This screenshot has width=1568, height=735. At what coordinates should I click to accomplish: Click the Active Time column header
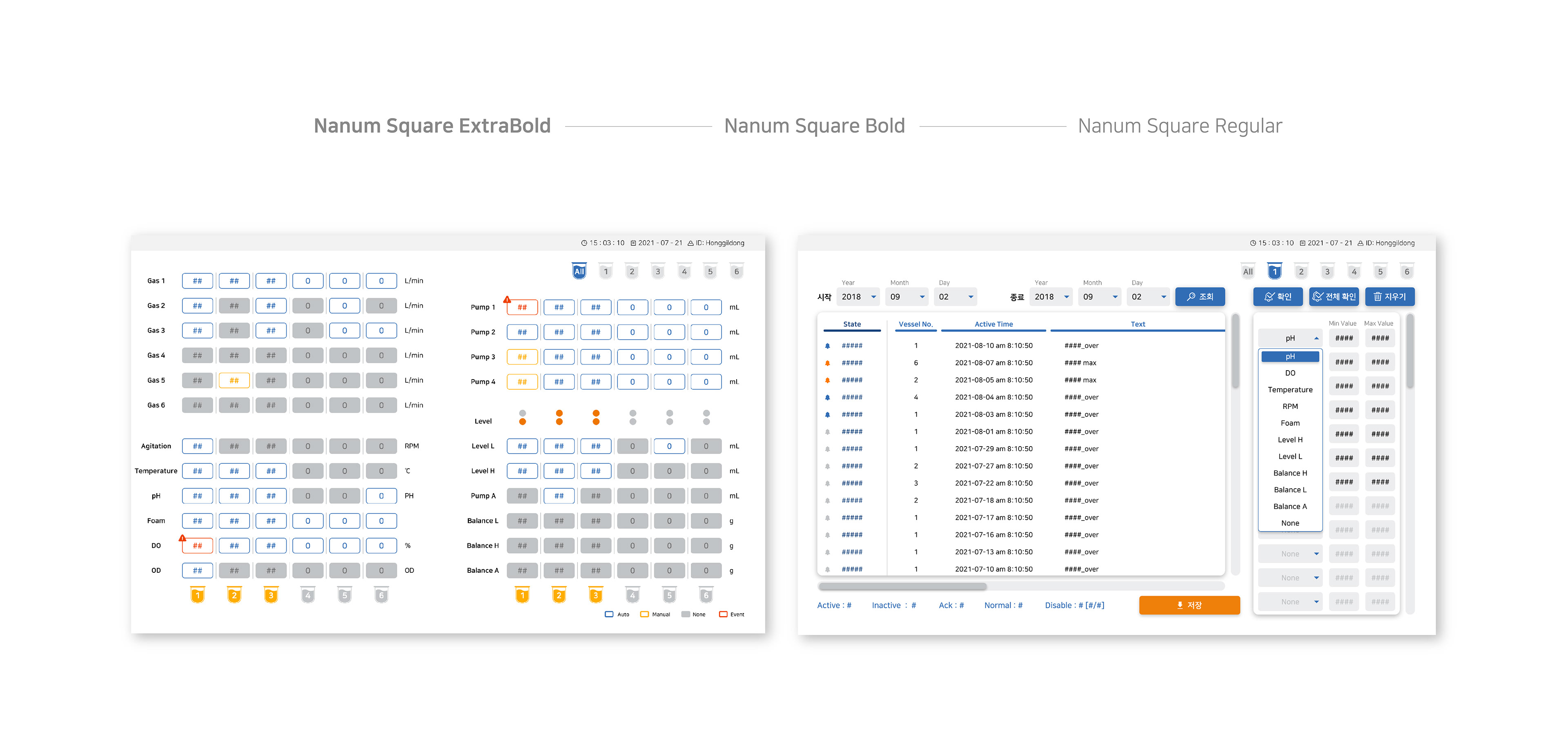[993, 324]
